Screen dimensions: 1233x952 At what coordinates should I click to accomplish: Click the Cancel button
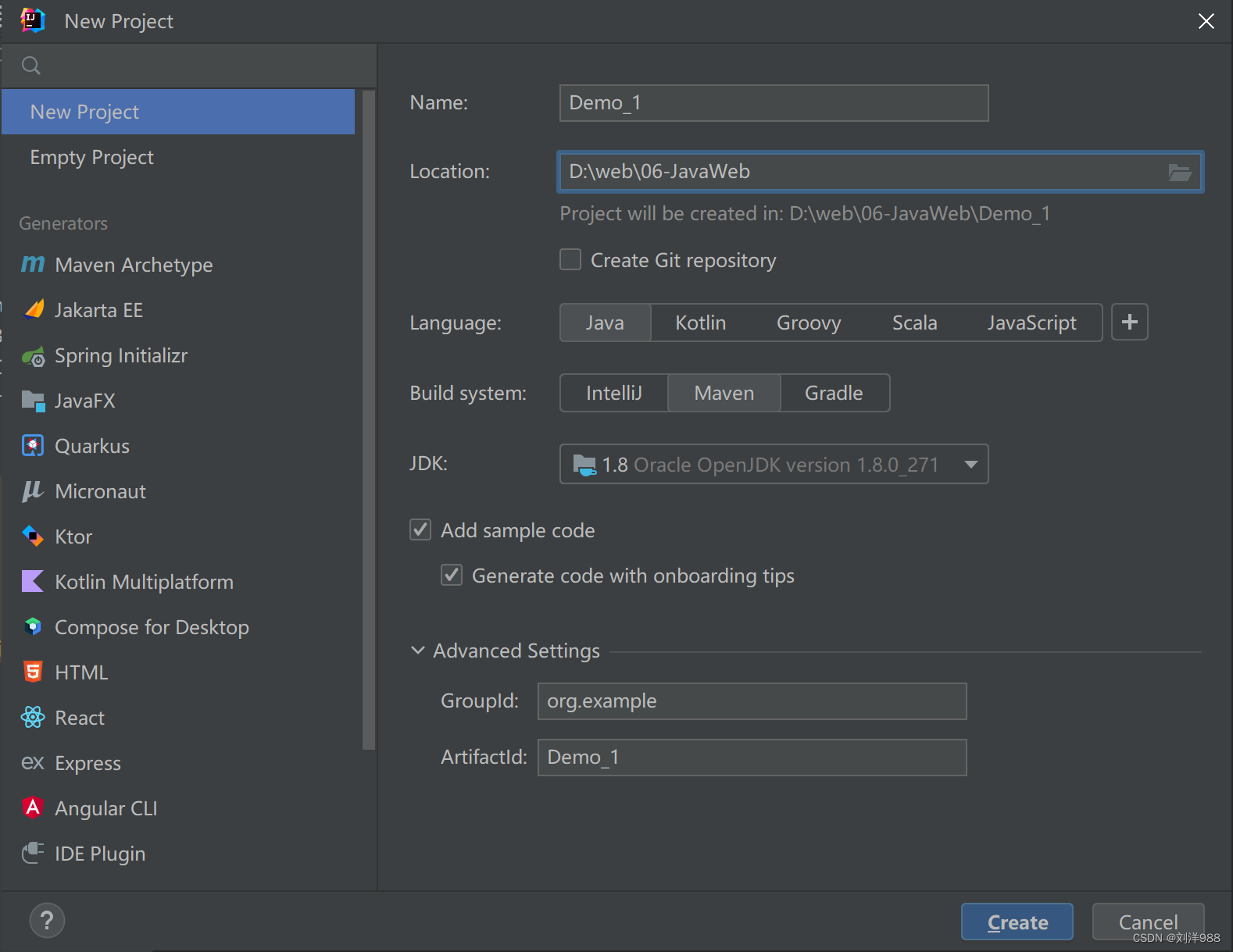(1148, 922)
